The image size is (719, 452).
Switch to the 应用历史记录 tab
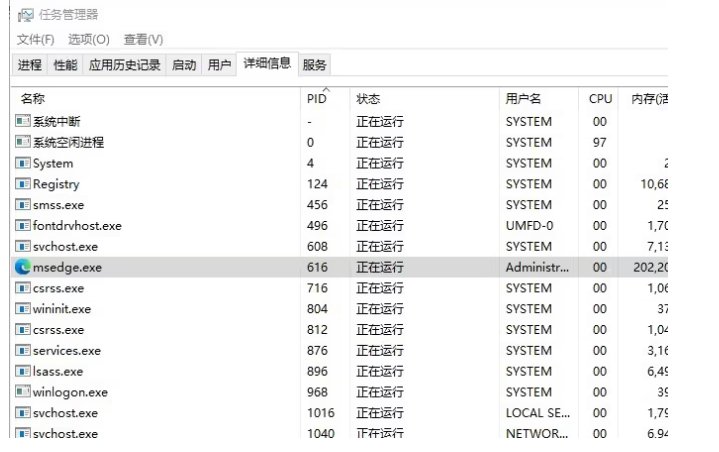pyautogui.click(x=124, y=65)
